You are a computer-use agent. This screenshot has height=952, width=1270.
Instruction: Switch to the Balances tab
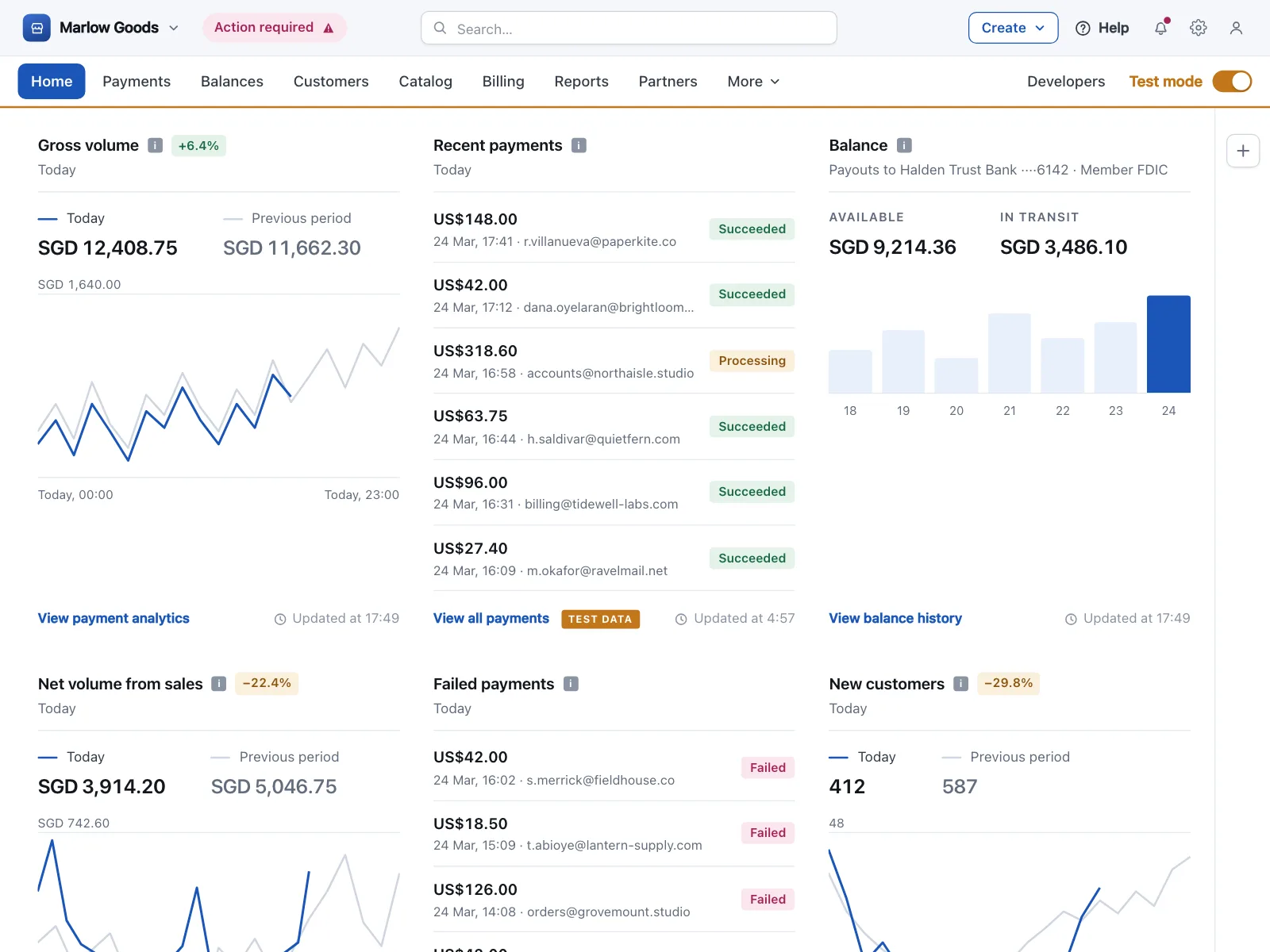232,82
